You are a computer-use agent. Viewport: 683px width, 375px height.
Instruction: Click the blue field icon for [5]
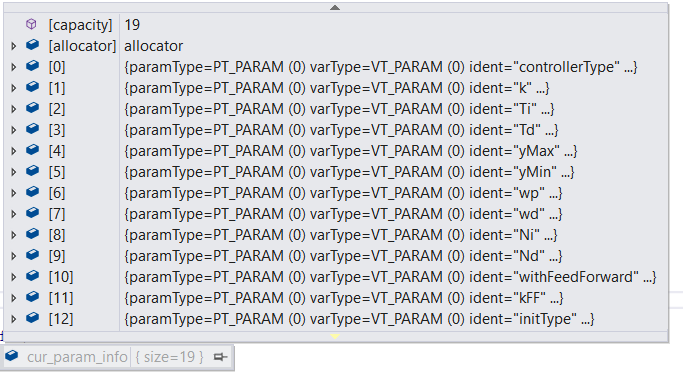tap(32, 170)
